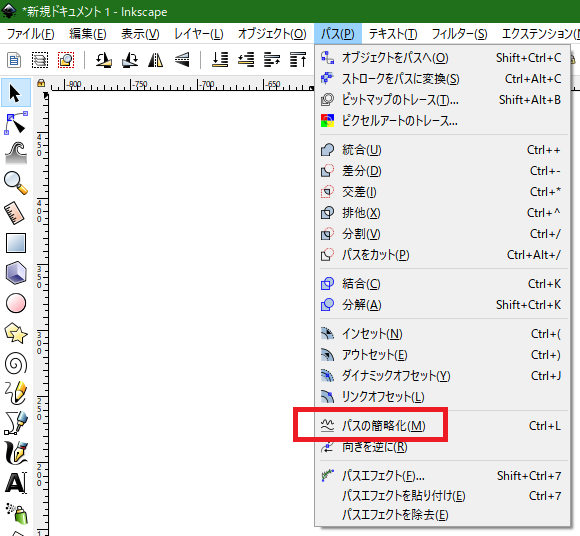The height and width of the screenshot is (536, 580).
Task: Select the Node edit tool
Action: (x=16, y=123)
